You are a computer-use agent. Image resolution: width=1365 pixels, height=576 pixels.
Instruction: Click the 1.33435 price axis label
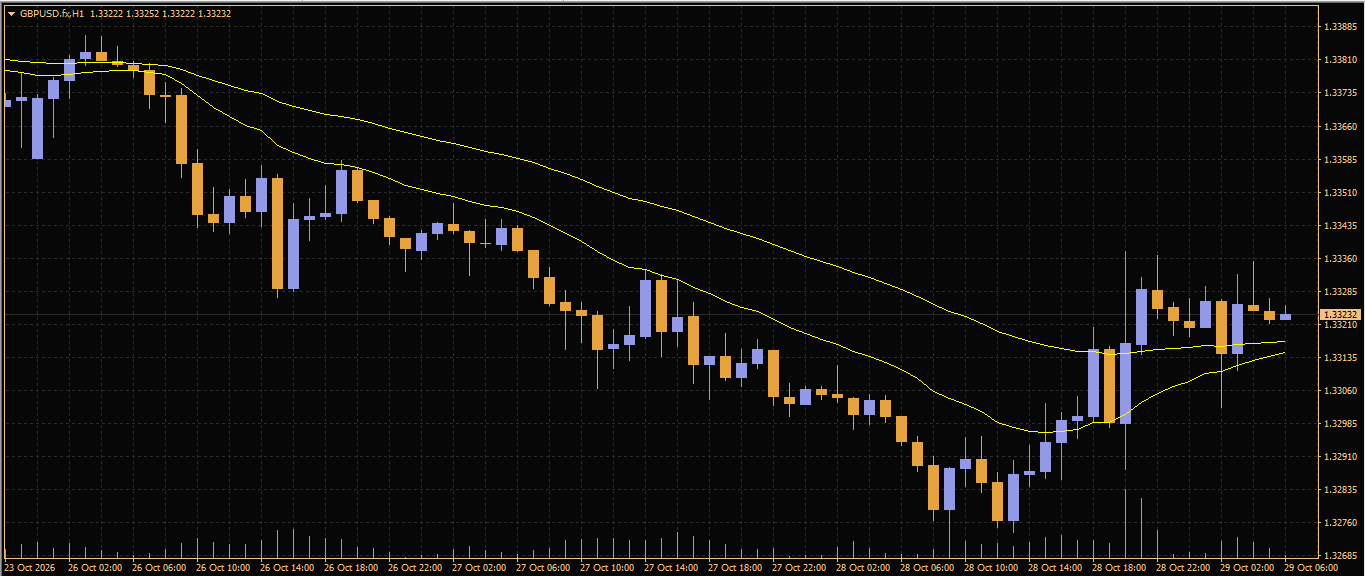(x=1339, y=225)
